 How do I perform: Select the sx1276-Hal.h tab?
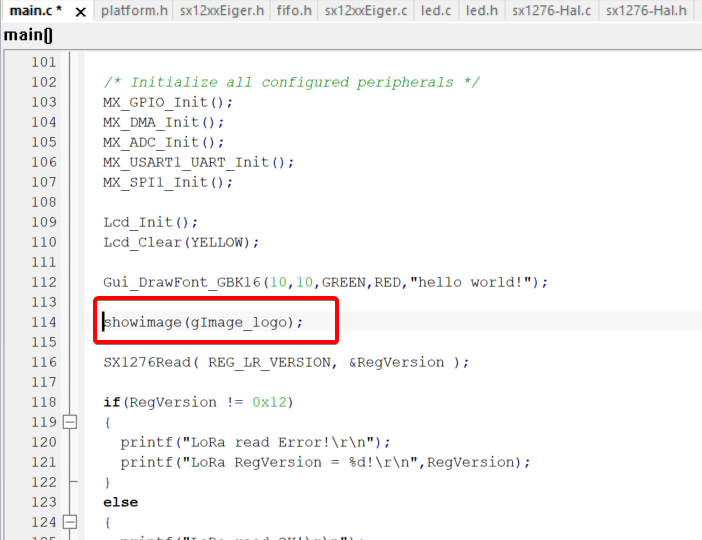pyautogui.click(x=646, y=11)
